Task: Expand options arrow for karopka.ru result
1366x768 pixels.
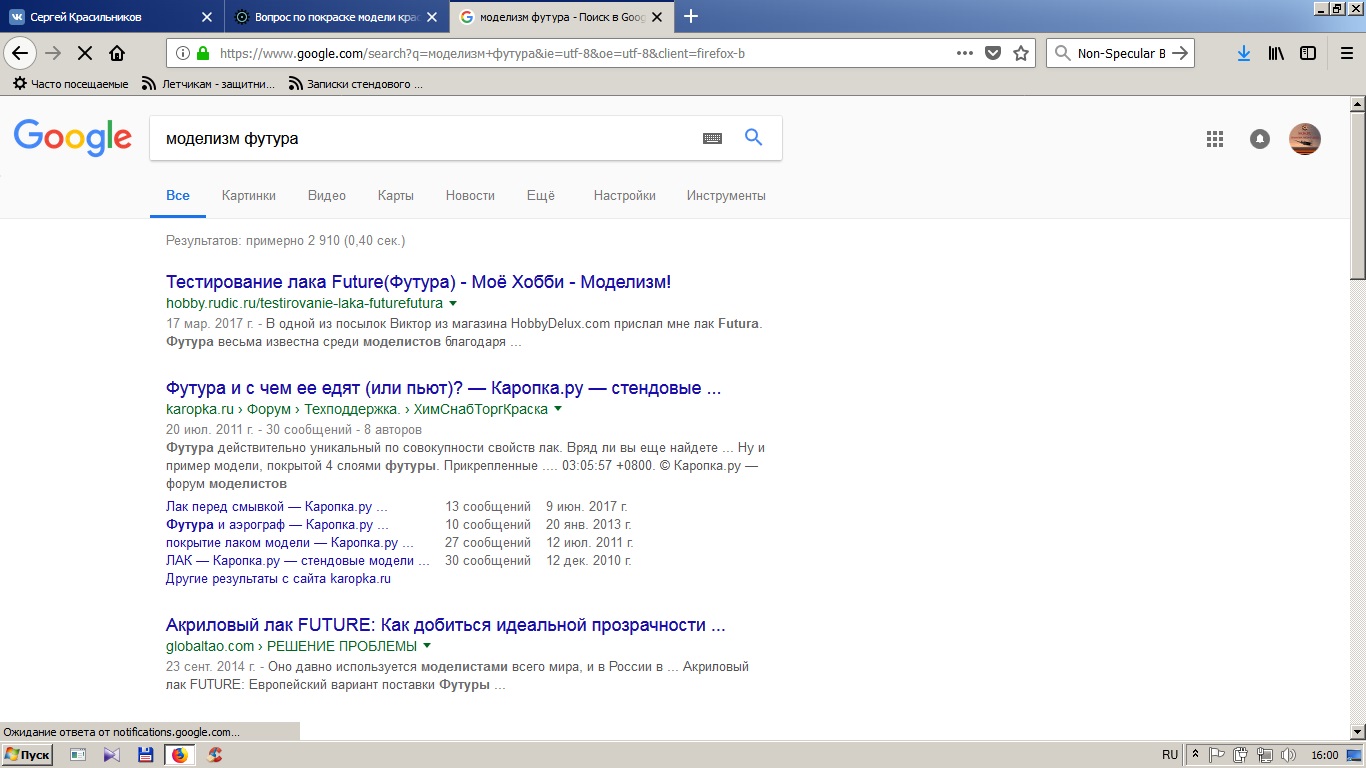Action: 558,409
